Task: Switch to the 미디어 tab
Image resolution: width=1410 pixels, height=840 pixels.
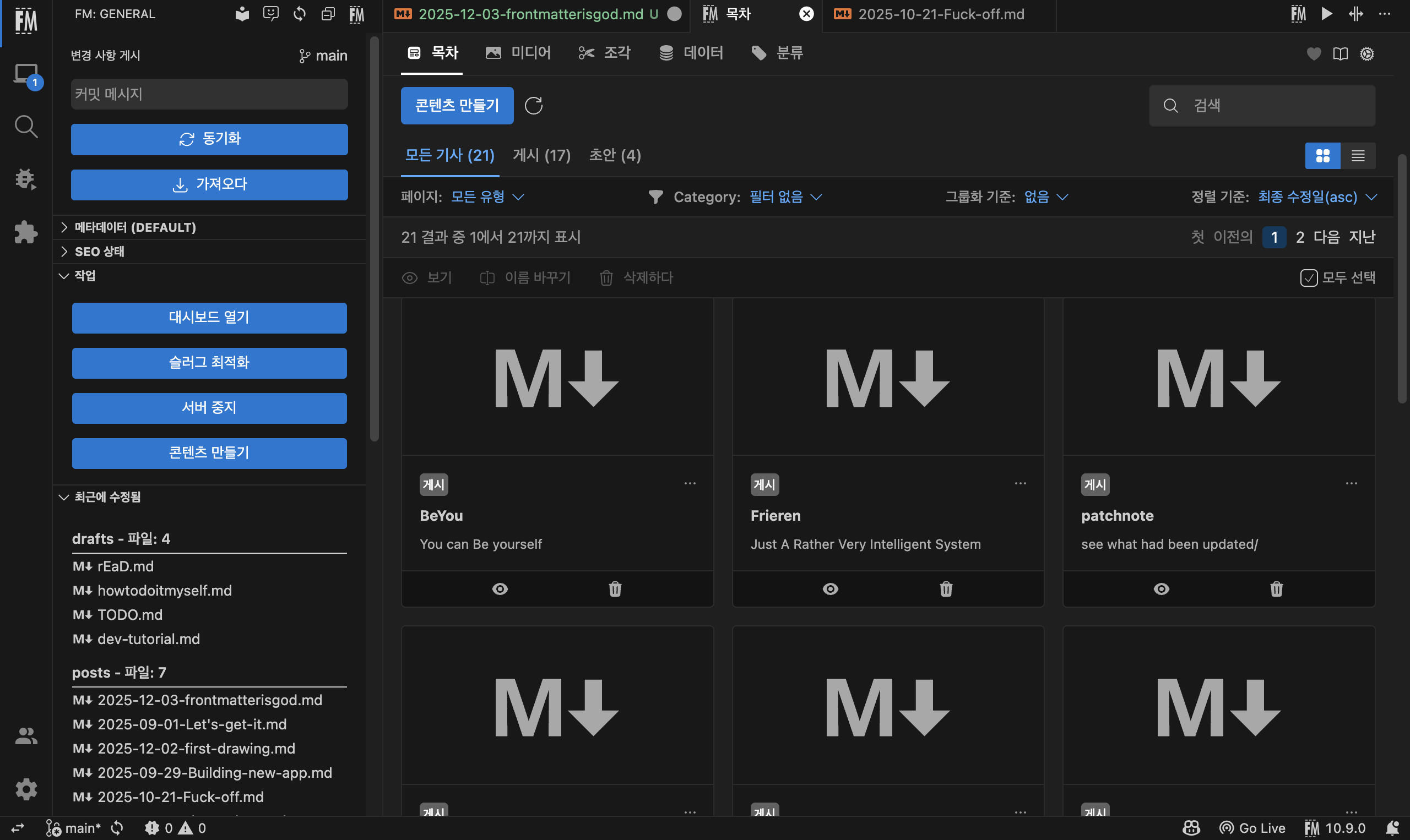Action: [518, 53]
